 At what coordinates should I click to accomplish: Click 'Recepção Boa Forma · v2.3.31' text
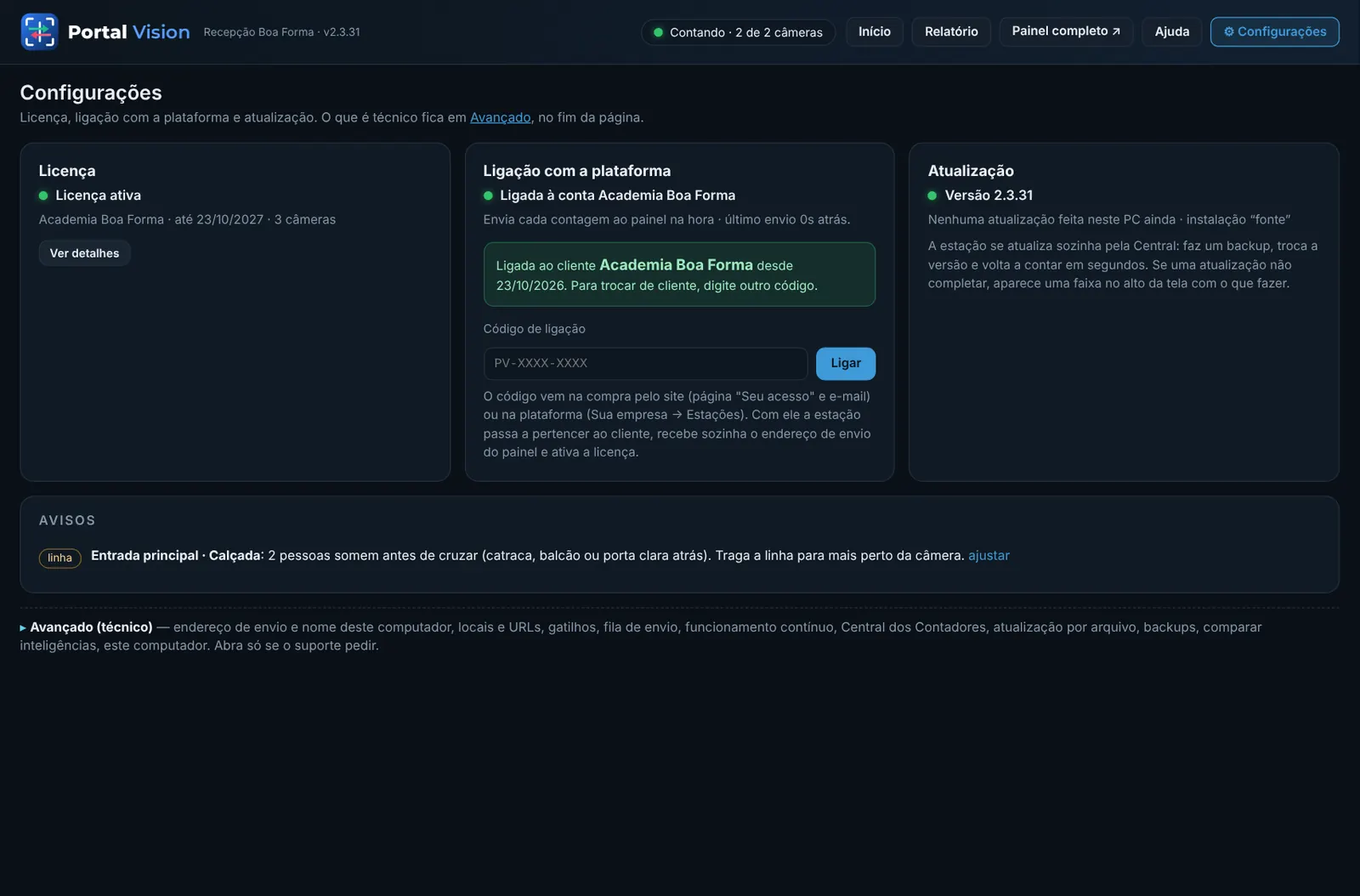click(x=281, y=32)
